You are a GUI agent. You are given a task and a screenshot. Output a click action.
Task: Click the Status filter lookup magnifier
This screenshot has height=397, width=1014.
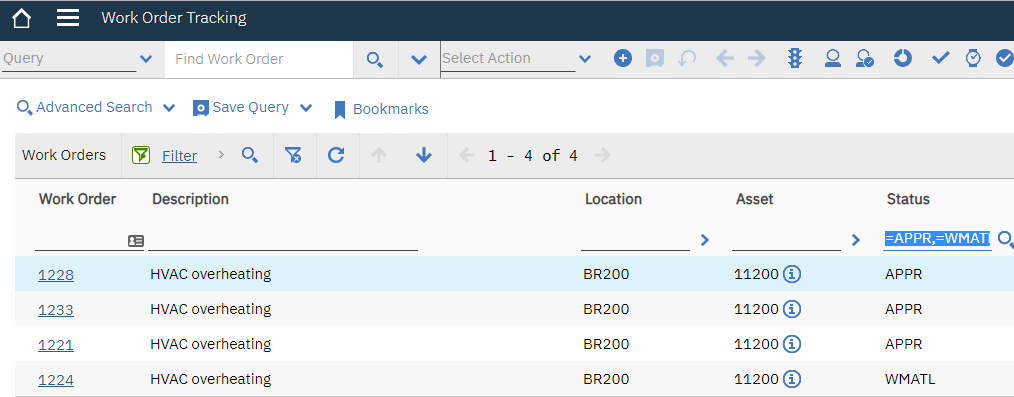(x=1005, y=240)
